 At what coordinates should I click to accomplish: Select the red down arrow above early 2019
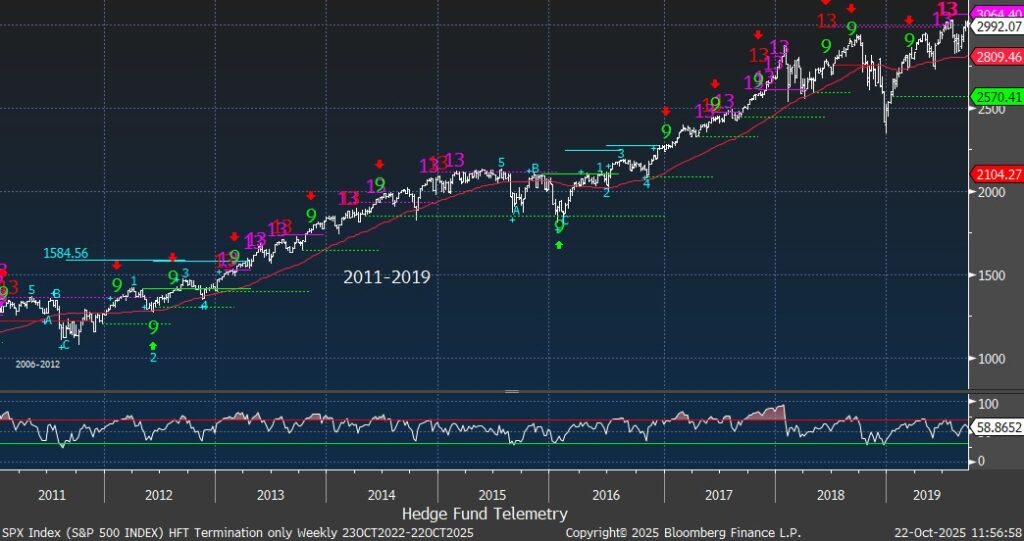point(908,20)
